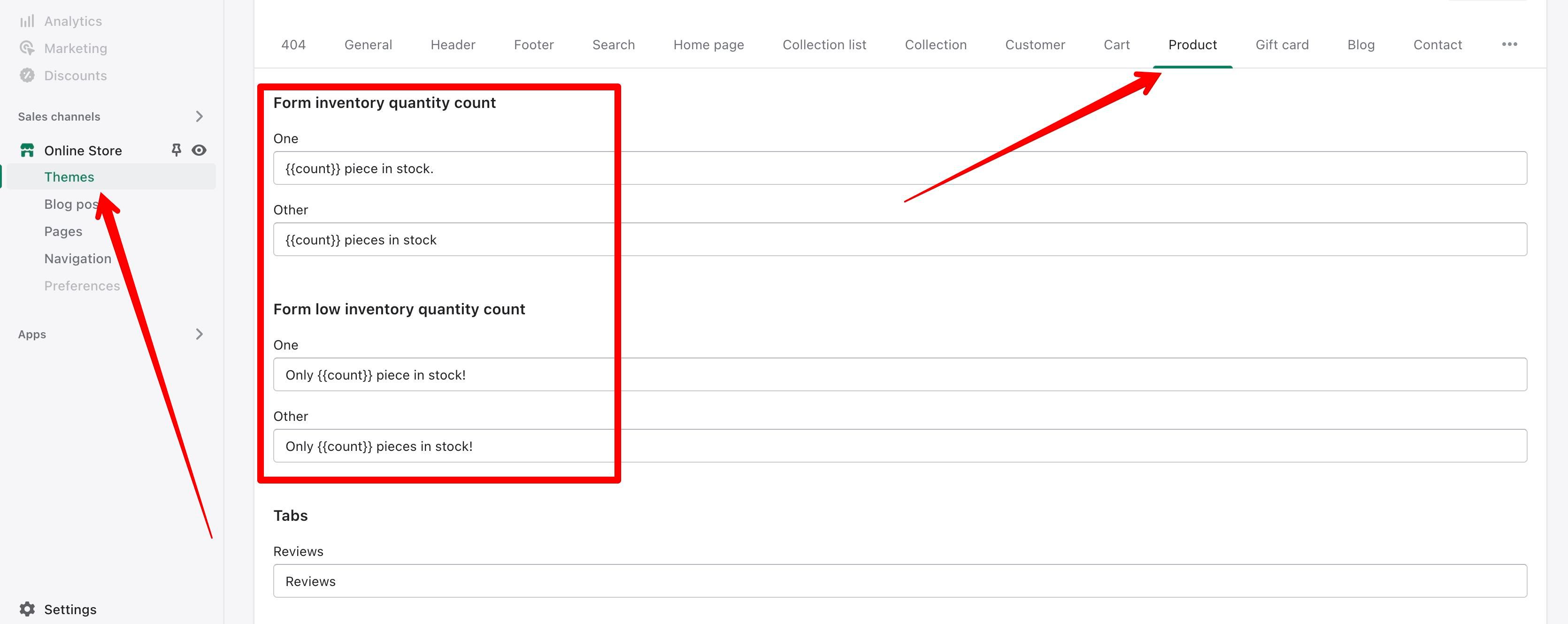Switch to the Gift card tab
Viewport: 1568px width, 624px height.
tap(1282, 45)
